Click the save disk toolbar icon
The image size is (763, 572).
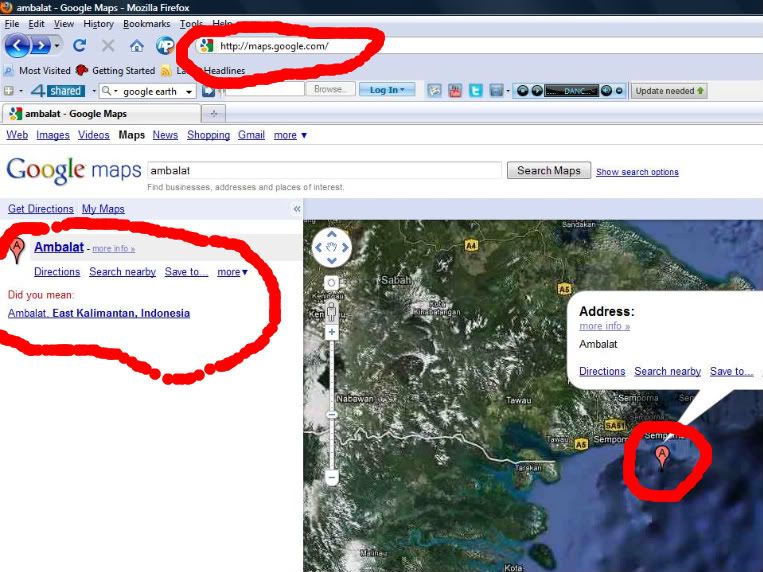point(496,91)
